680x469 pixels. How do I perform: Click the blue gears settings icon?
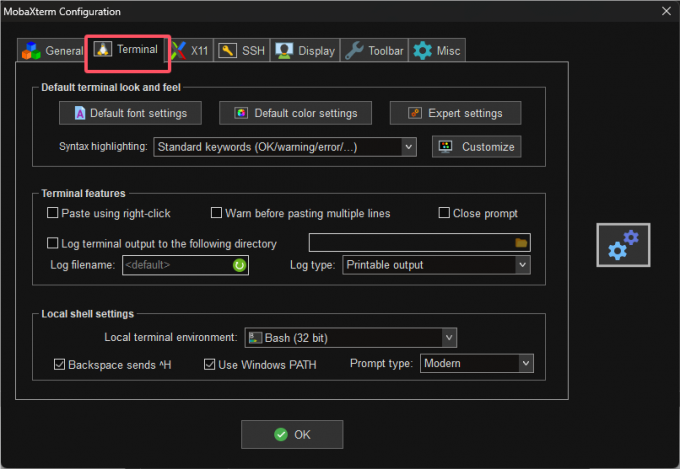(623, 245)
